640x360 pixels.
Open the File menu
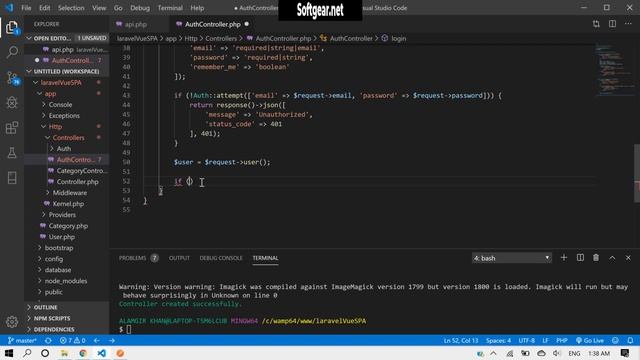coord(26,8)
